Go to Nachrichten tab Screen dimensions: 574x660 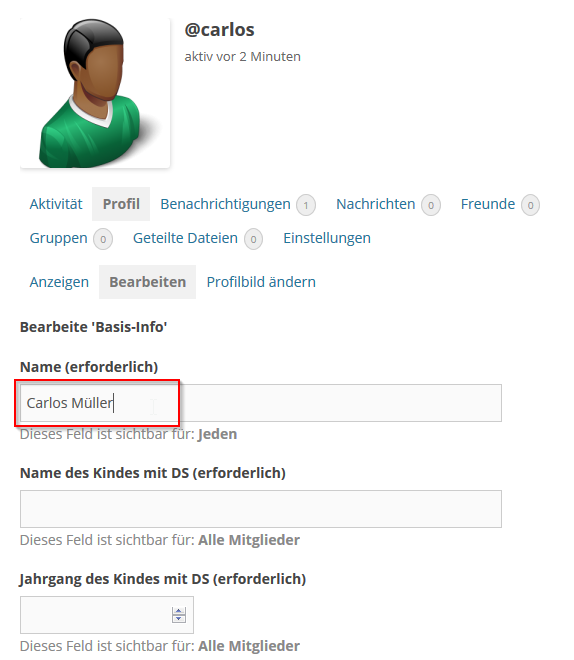coord(375,204)
